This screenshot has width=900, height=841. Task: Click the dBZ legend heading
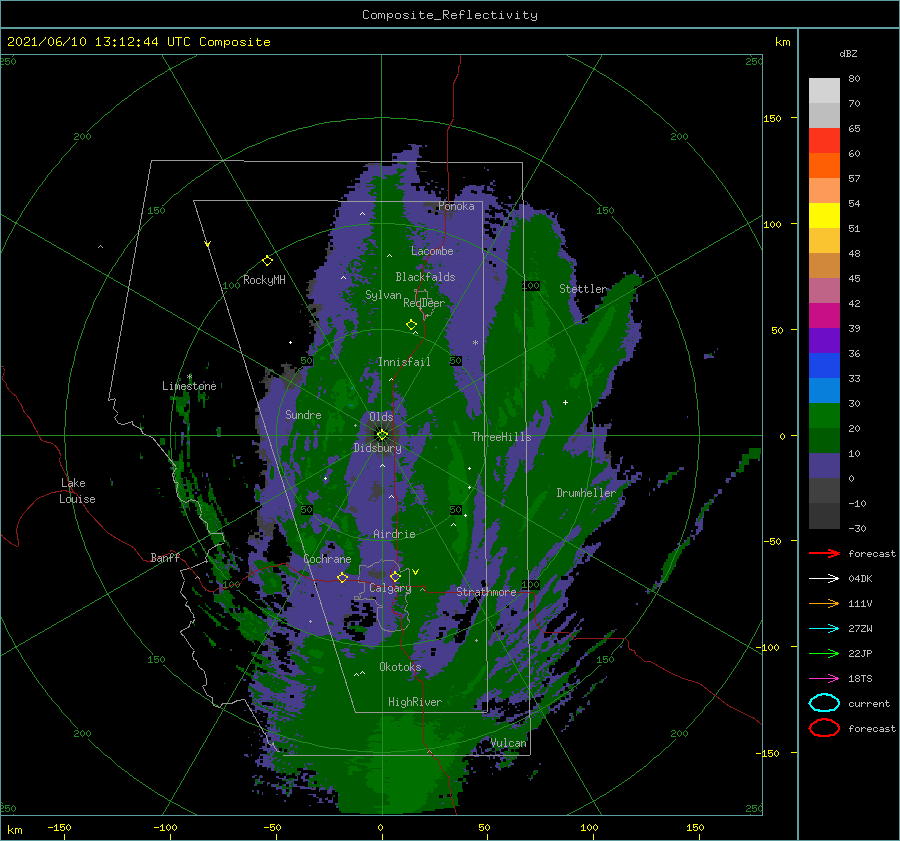(848, 53)
